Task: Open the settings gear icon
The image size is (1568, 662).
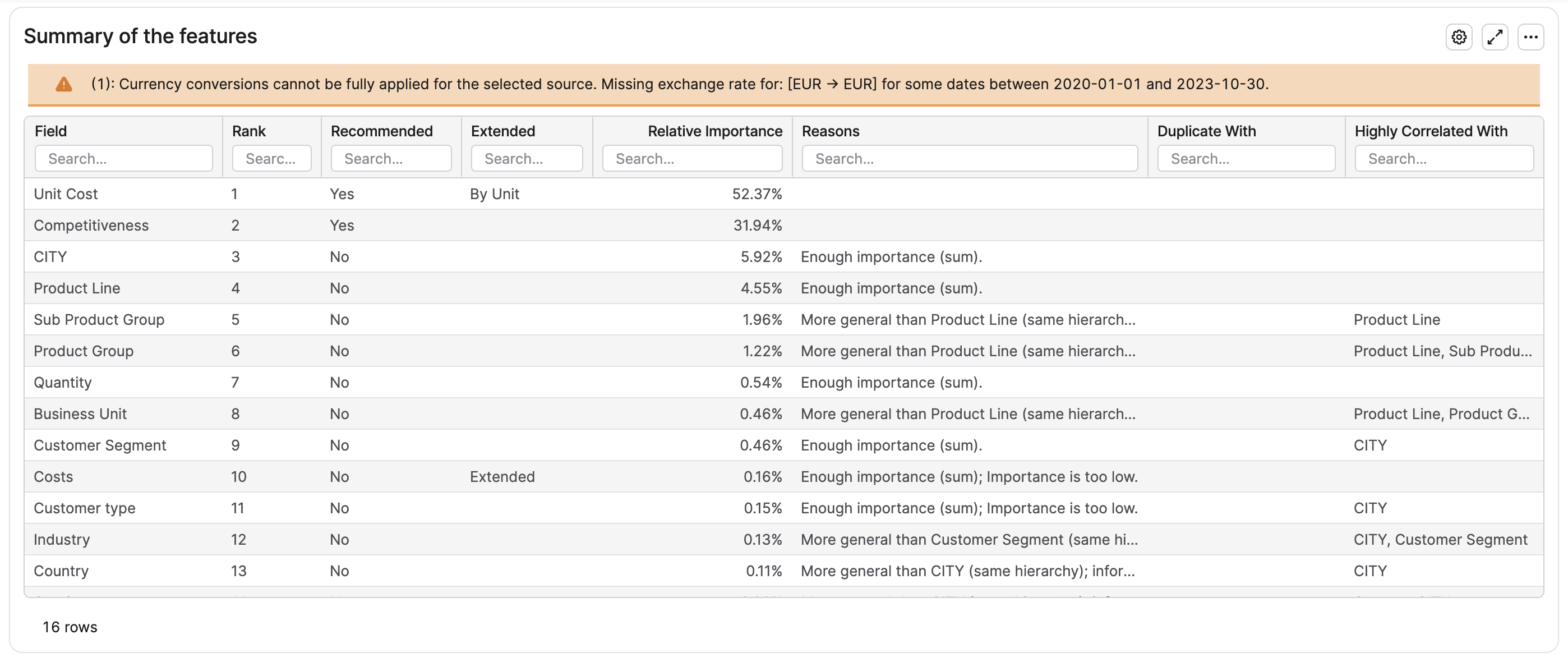Action: tap(1459, 37)
